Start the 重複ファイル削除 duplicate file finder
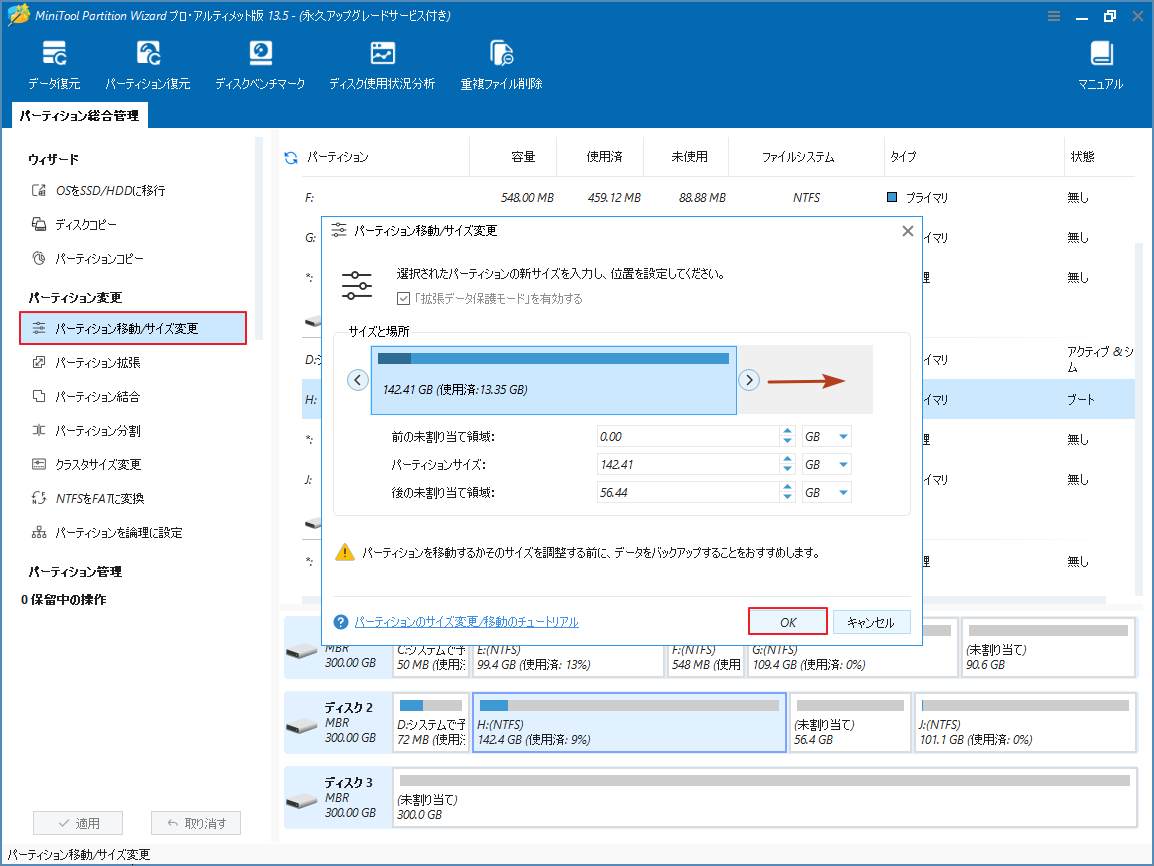1154x866 pixels. coord(500,63)
